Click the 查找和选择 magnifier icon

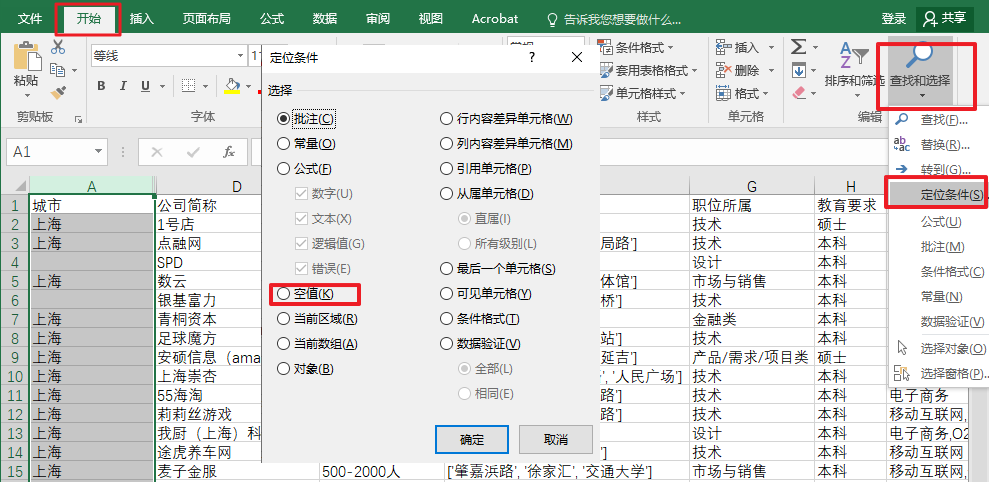point(920,54)
